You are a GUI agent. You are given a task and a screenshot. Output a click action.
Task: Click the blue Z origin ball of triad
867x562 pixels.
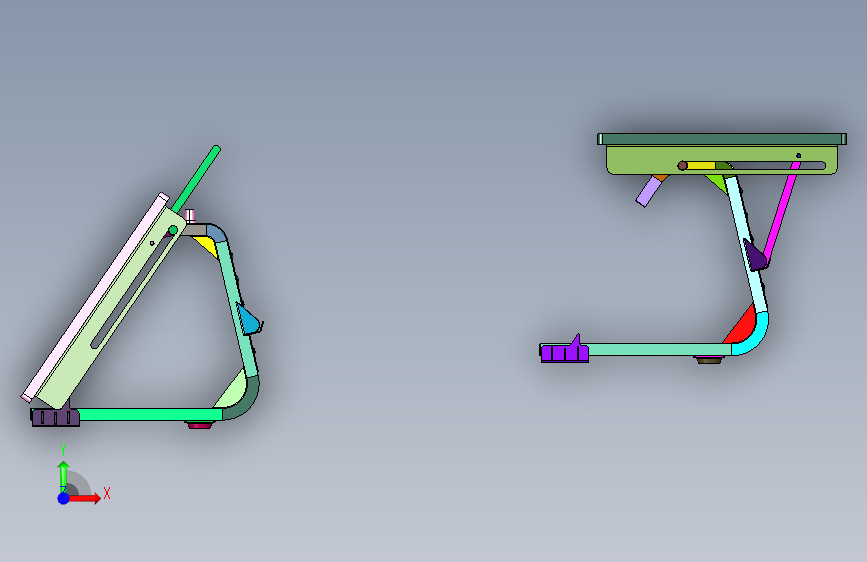point(63,498)
